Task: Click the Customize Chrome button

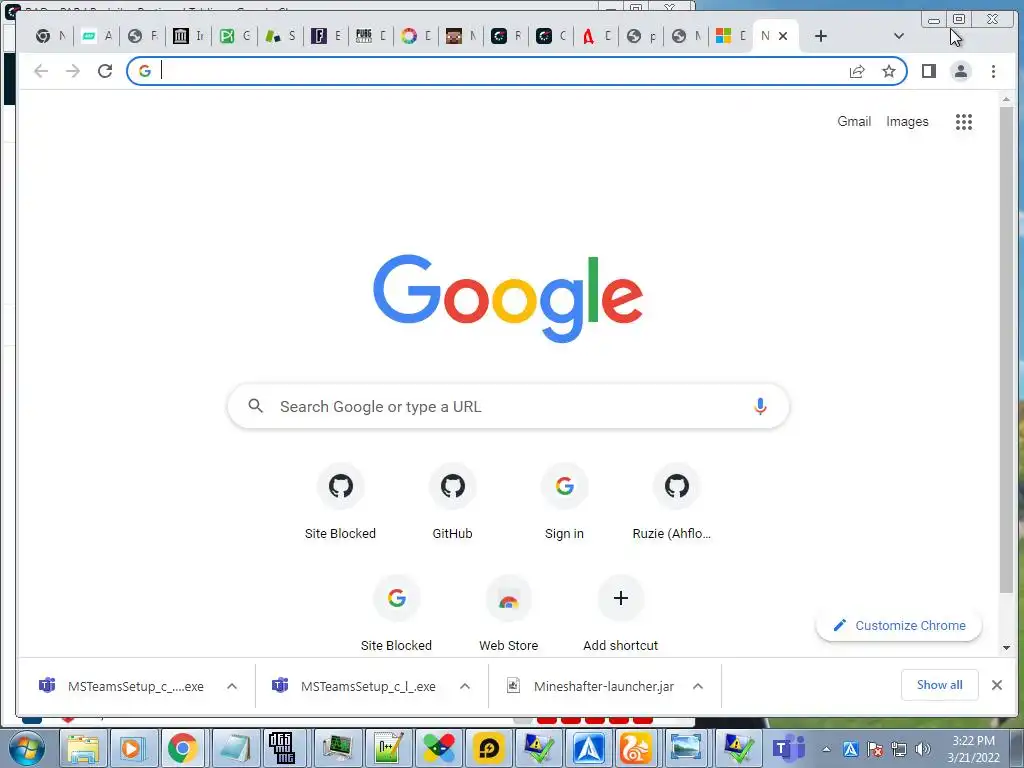Action: [x=899, y=626]
